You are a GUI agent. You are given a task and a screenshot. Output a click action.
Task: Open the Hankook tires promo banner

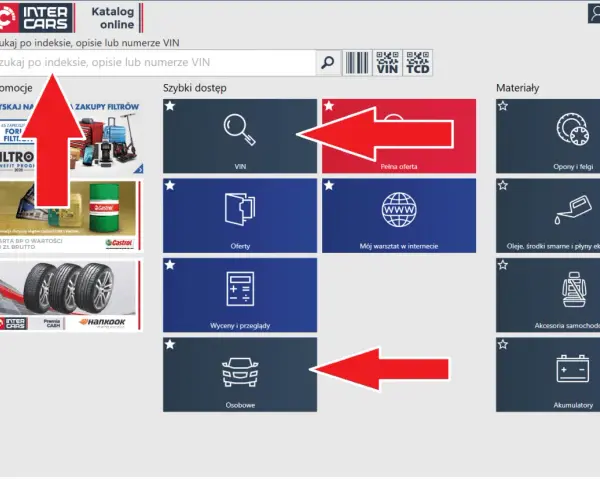[x=71, y=296]
